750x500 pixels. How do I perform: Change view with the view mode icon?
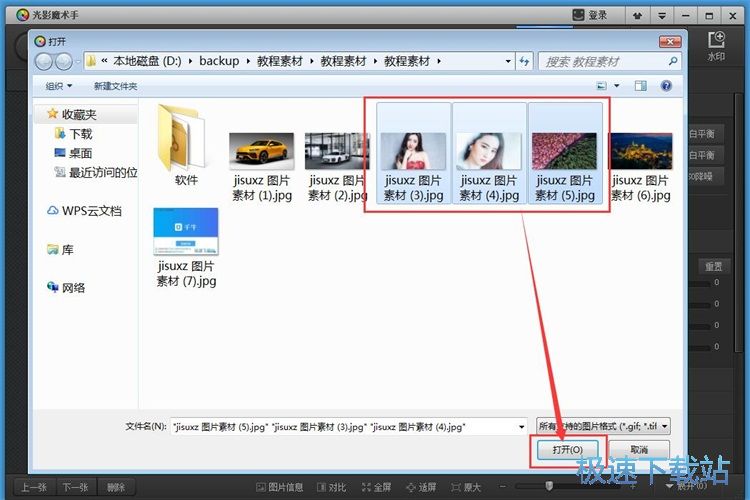(x=602, y=86)
